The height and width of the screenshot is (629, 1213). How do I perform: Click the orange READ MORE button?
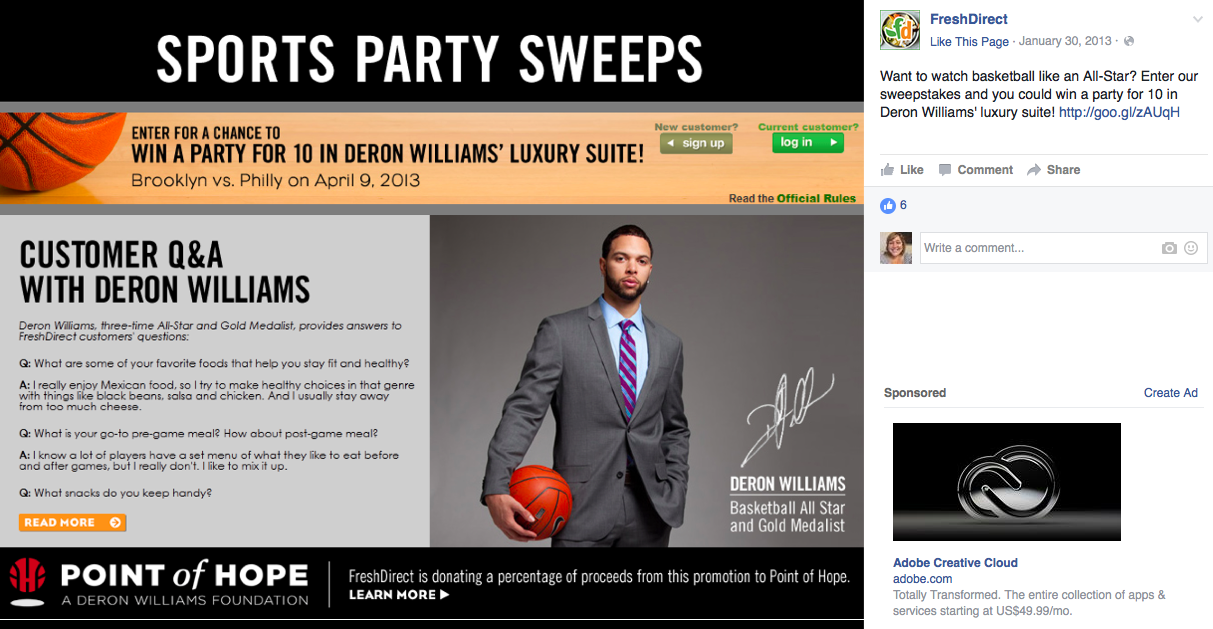(72, 522)
